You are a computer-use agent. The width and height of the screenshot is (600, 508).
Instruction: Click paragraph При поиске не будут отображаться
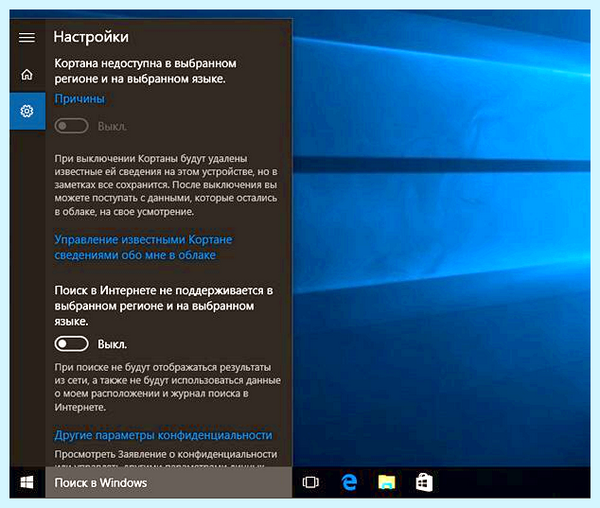167,387
